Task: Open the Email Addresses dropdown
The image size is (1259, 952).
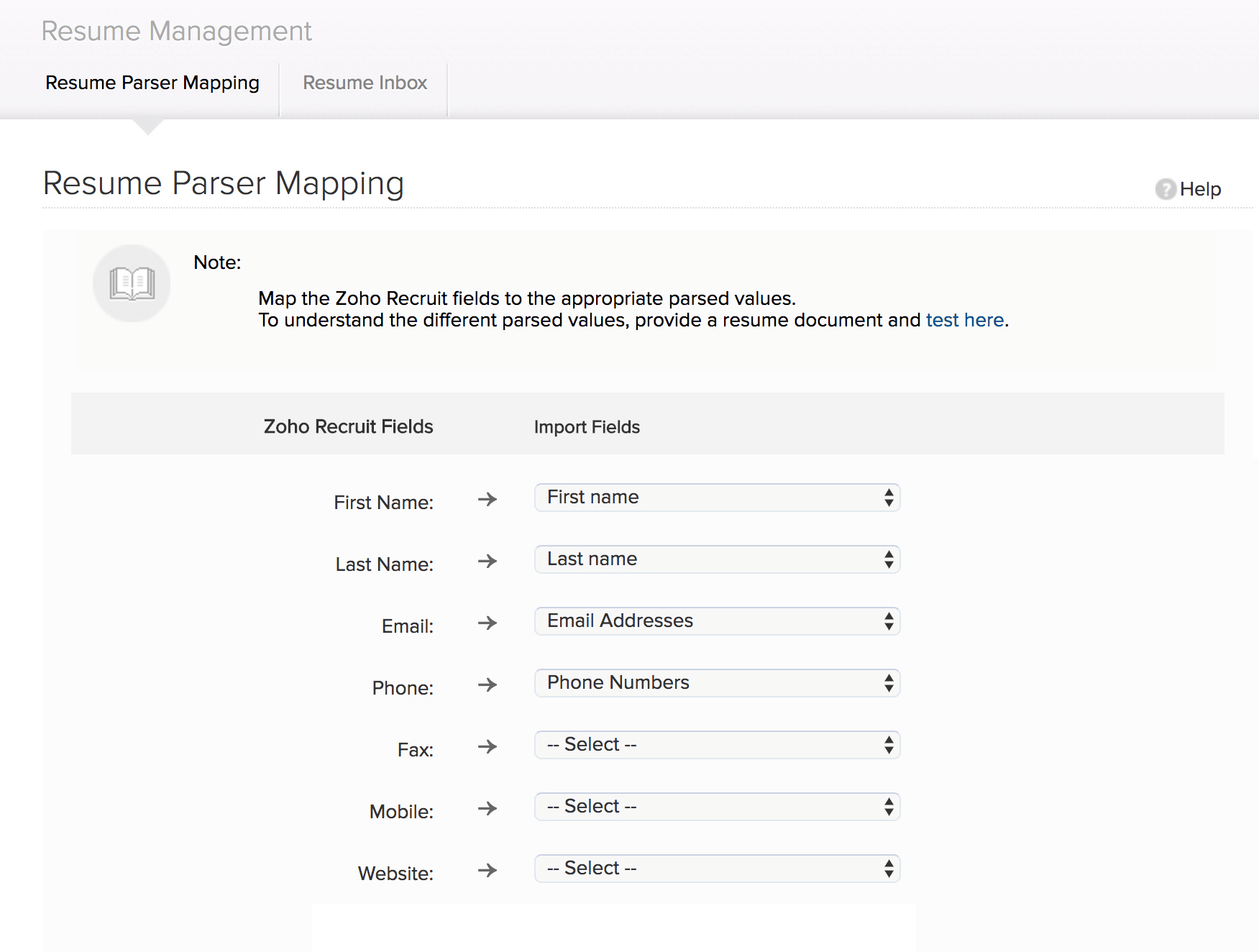Action: [x=717, y=621]
